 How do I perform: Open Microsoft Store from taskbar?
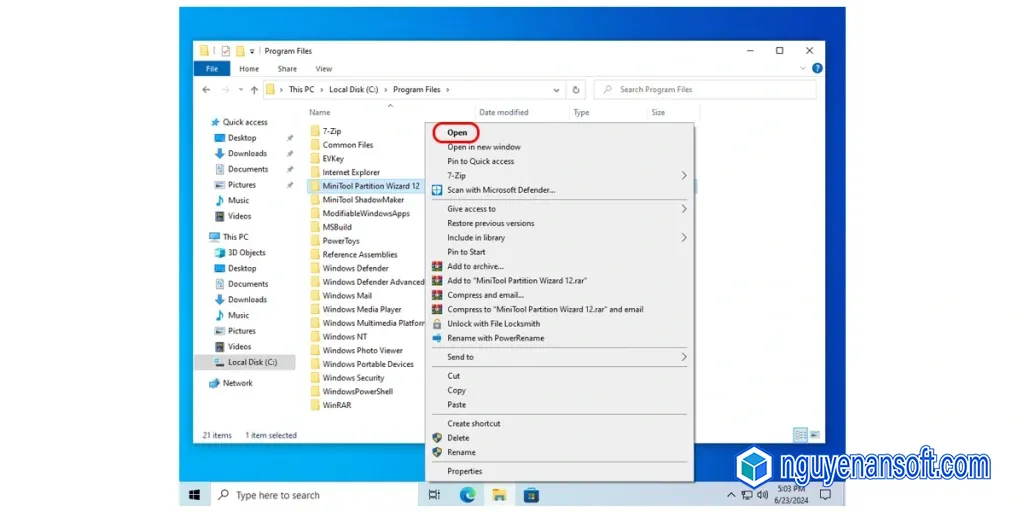(531, 495)
